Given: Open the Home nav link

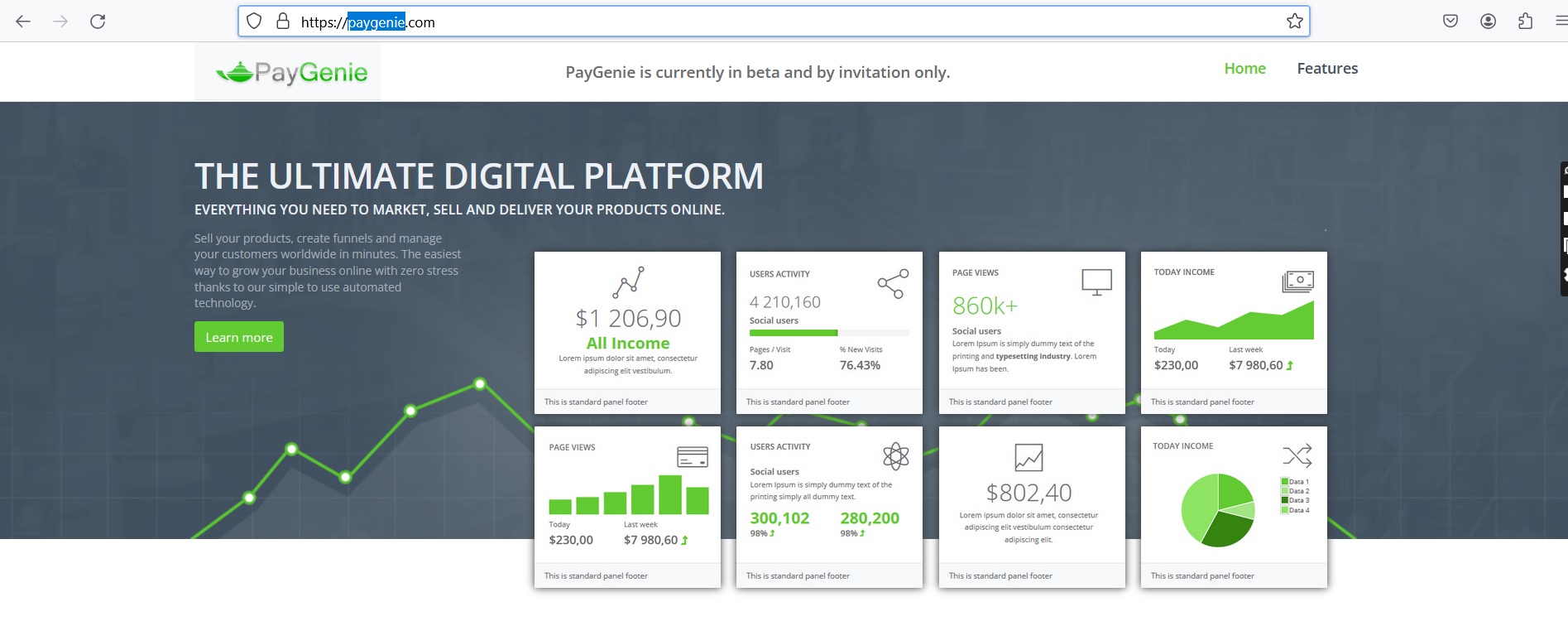Looking at the screenshot, I should (x=1244, y=69).
